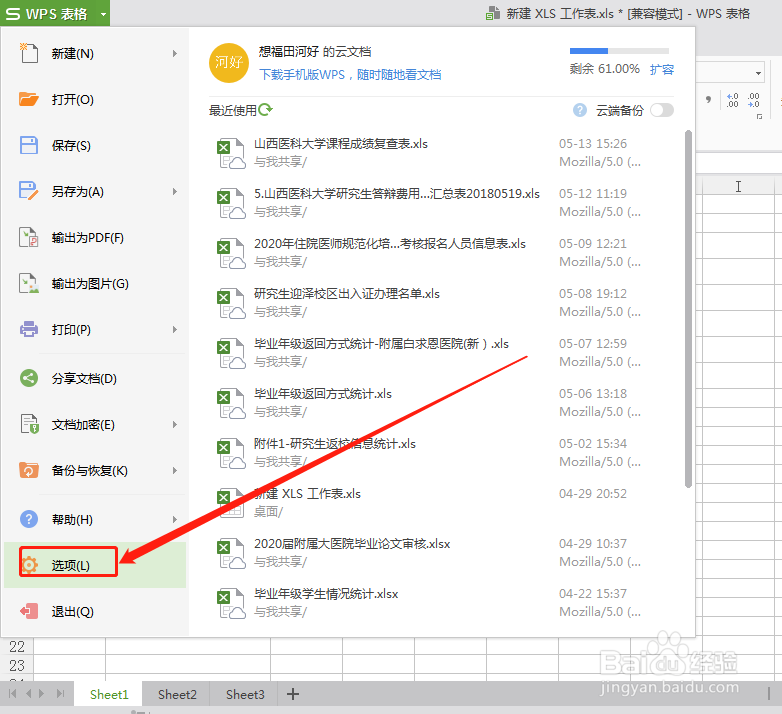Click the Print icon
Image resolution: width=782 pixels, height=714 pixels.
tap(28, 329)
